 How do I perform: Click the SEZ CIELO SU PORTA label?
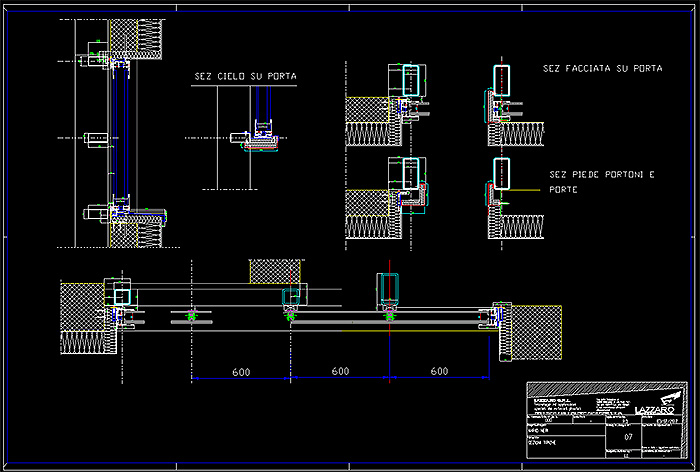(245, 76)
